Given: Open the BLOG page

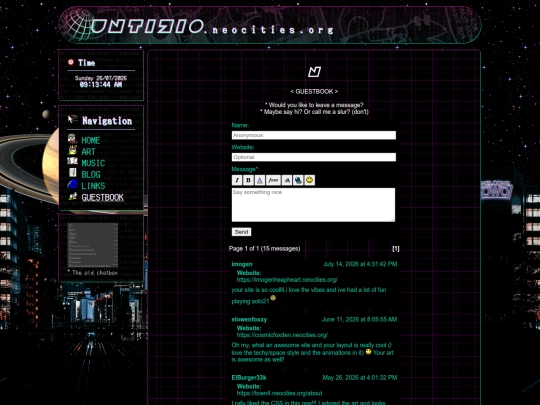Looking at the screenshot, I should pyautogui.click(x=91, y=175).
